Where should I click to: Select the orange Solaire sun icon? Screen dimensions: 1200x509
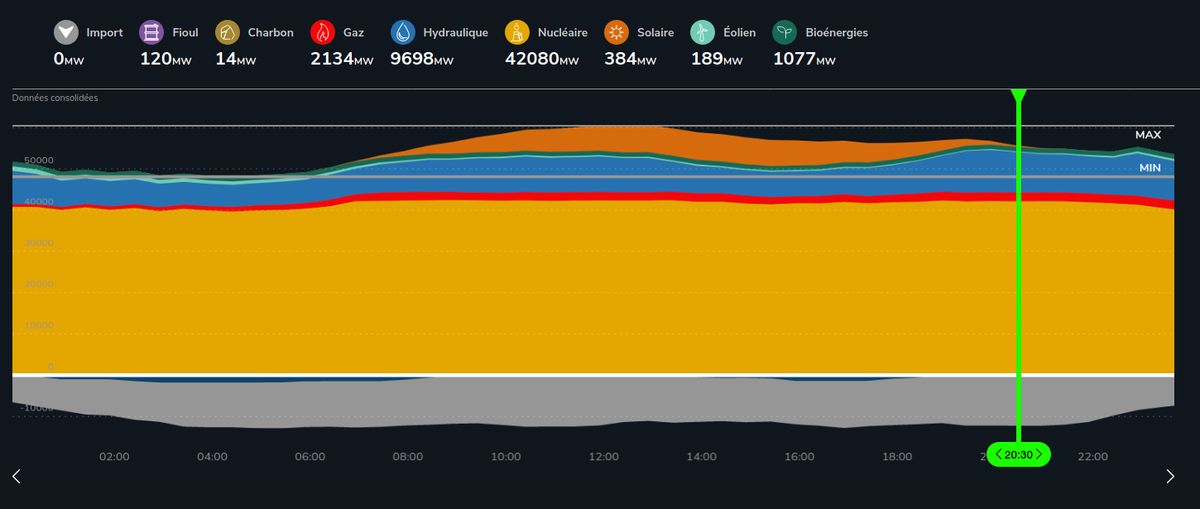[x=617, y=33]
